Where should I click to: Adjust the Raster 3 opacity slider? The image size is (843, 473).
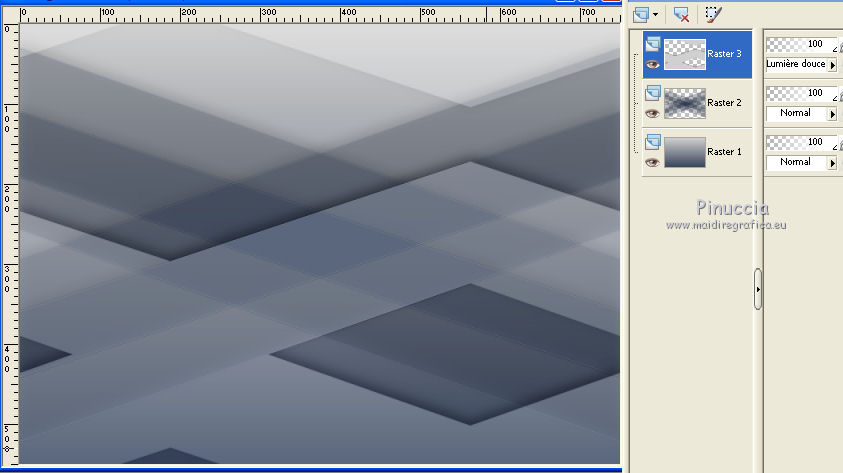802,44
